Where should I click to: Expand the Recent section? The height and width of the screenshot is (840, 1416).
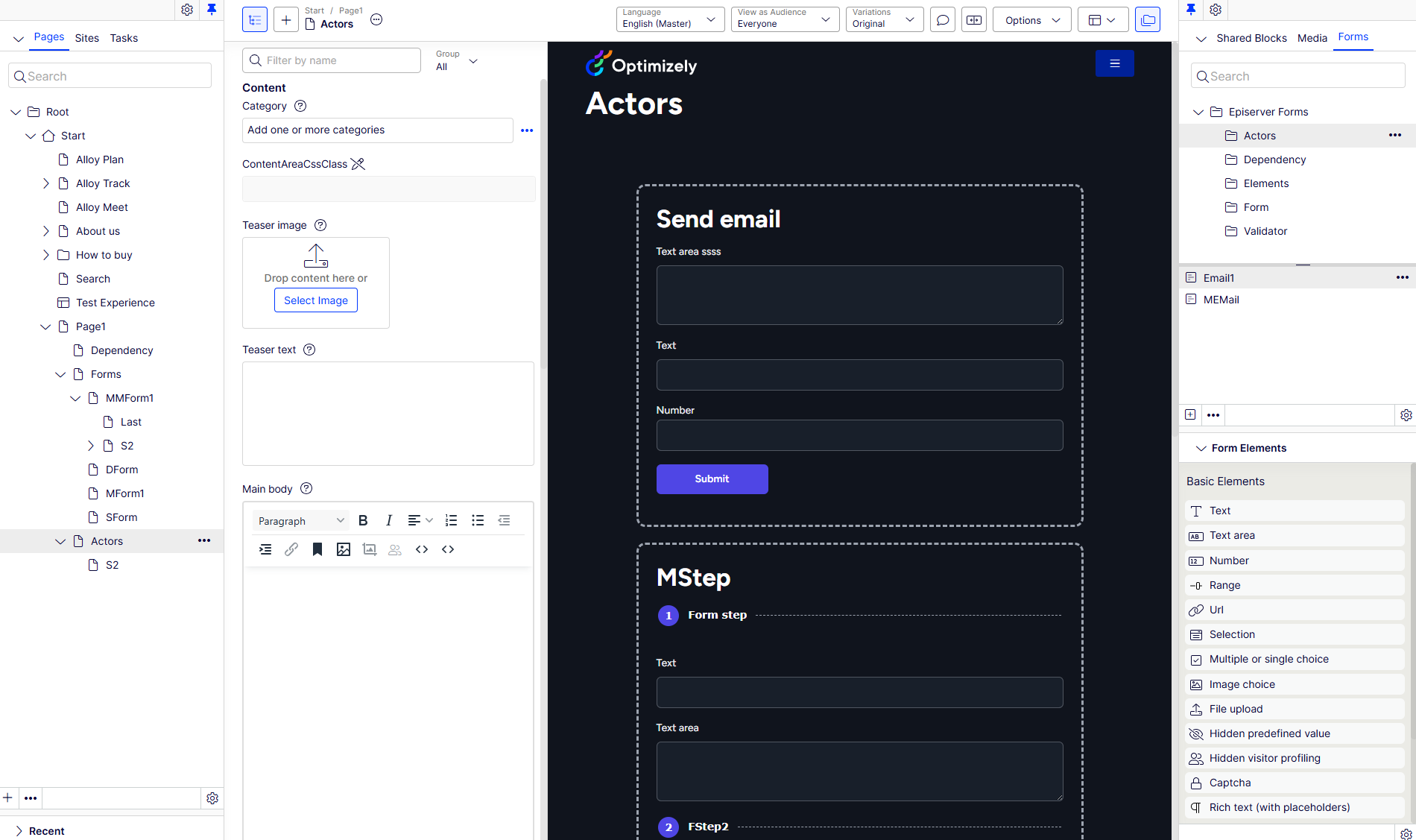click(19, 830)
